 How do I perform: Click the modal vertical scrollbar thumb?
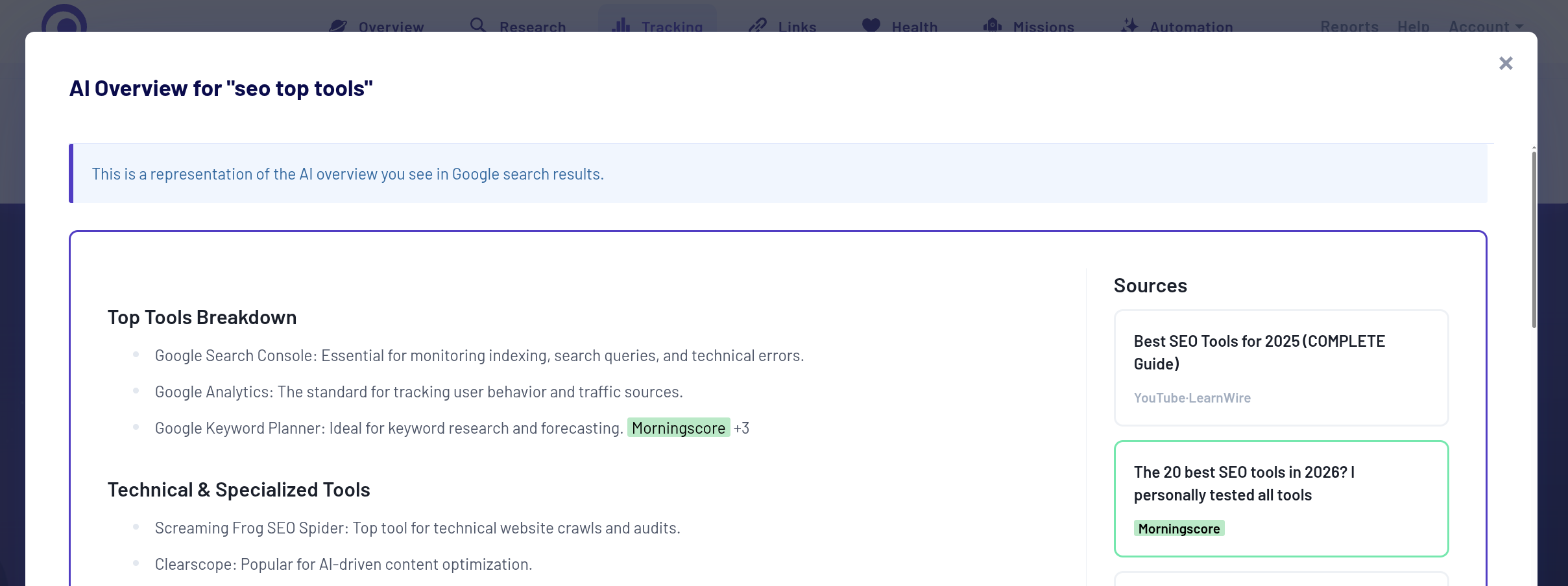click(x=1534, y=239)
